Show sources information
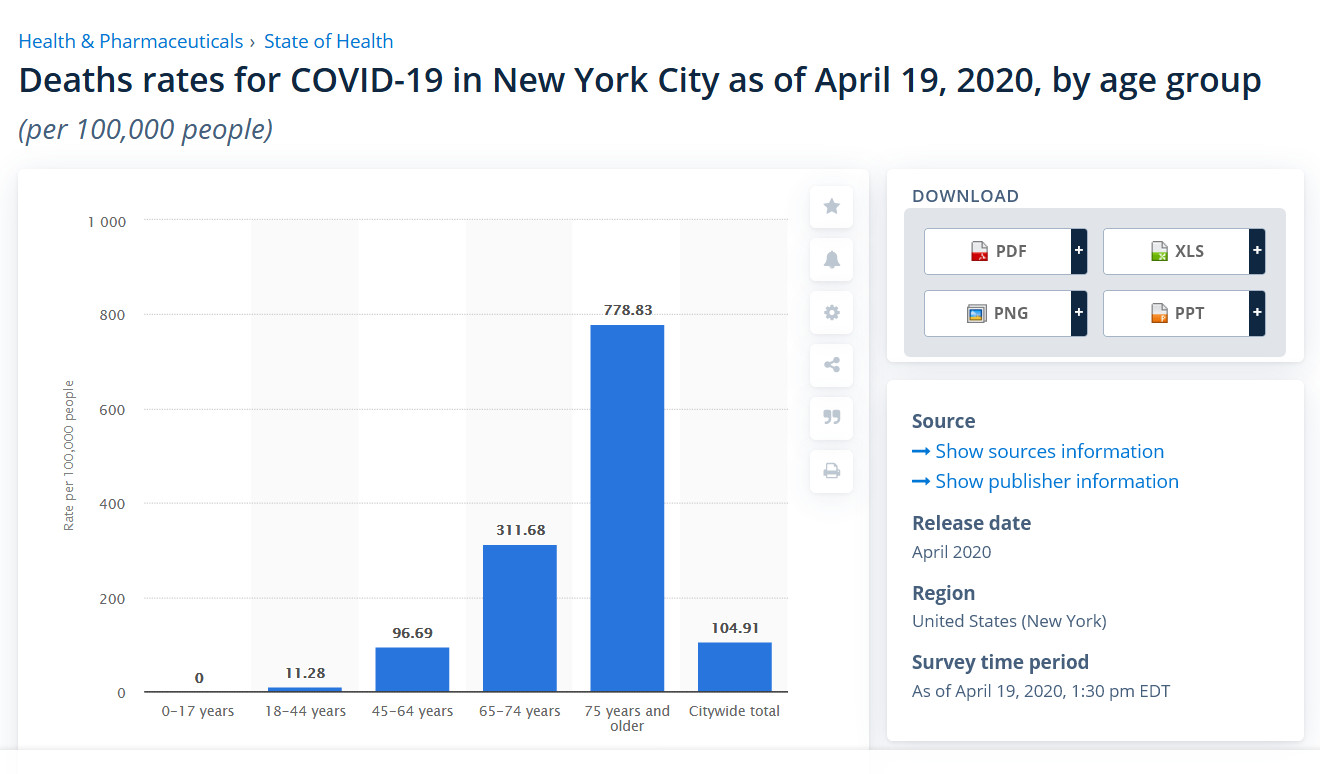The width and height of the screenshot is (1320, 774). click(x=1049, y=451)
